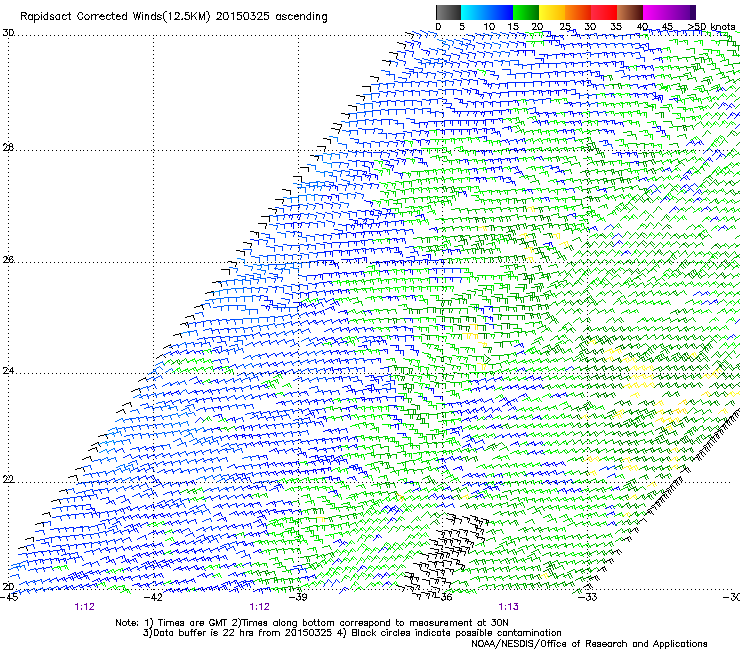Screen dimensions: 740x650
Task: Click the latitude label '30' on left axis
Action: (x=8, y=33)
